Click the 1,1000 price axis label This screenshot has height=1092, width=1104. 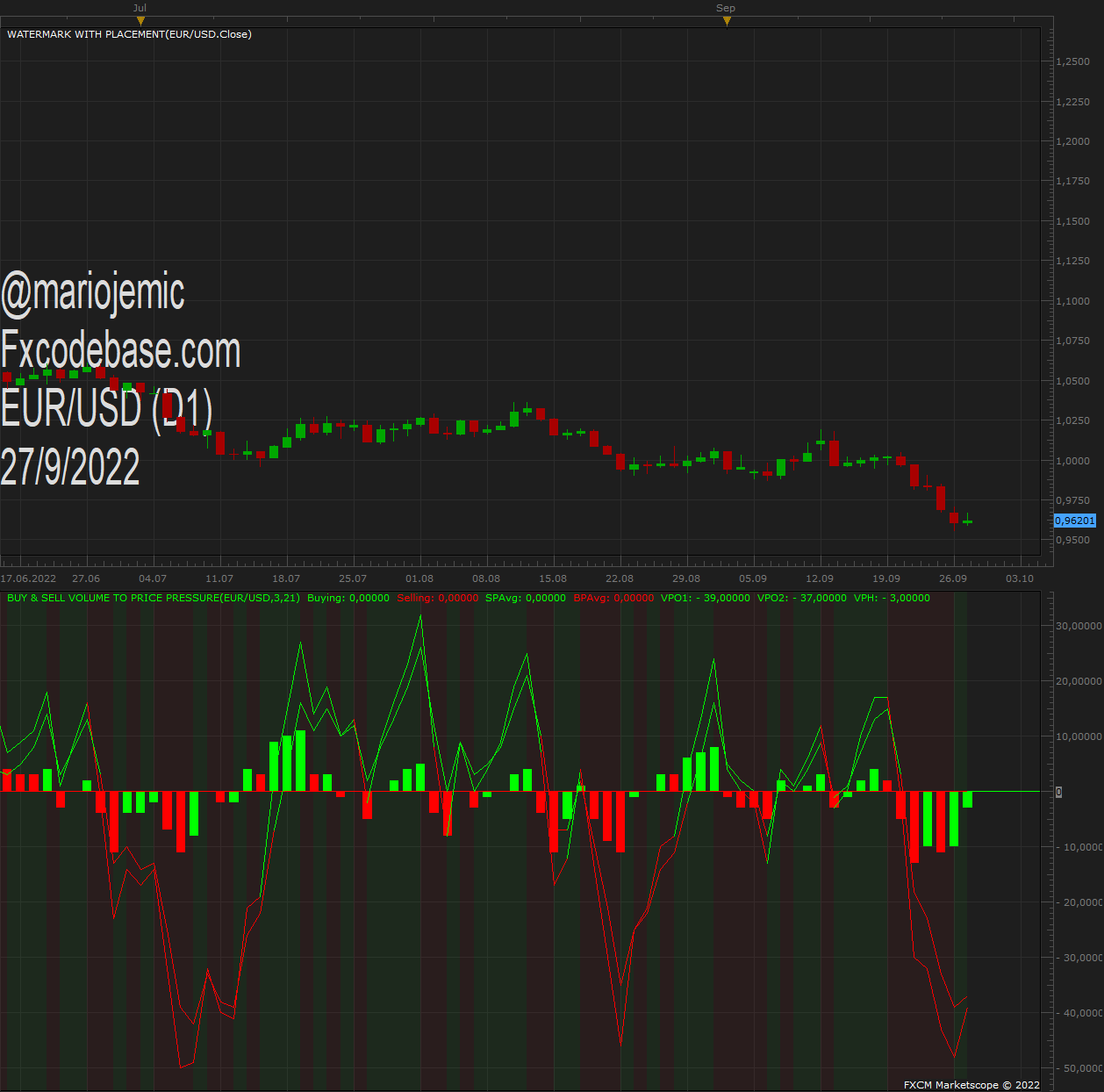point(1073,301)
